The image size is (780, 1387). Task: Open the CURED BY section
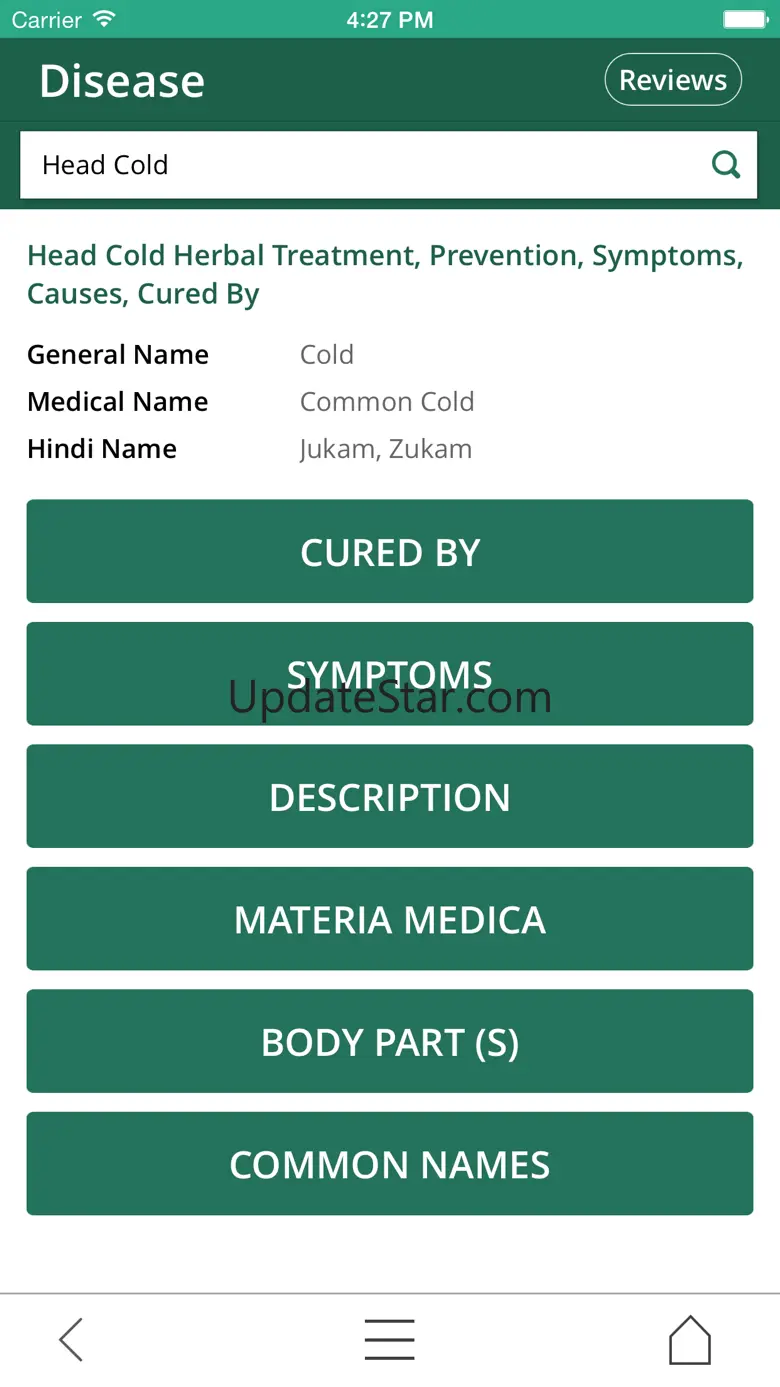(390, 552)
